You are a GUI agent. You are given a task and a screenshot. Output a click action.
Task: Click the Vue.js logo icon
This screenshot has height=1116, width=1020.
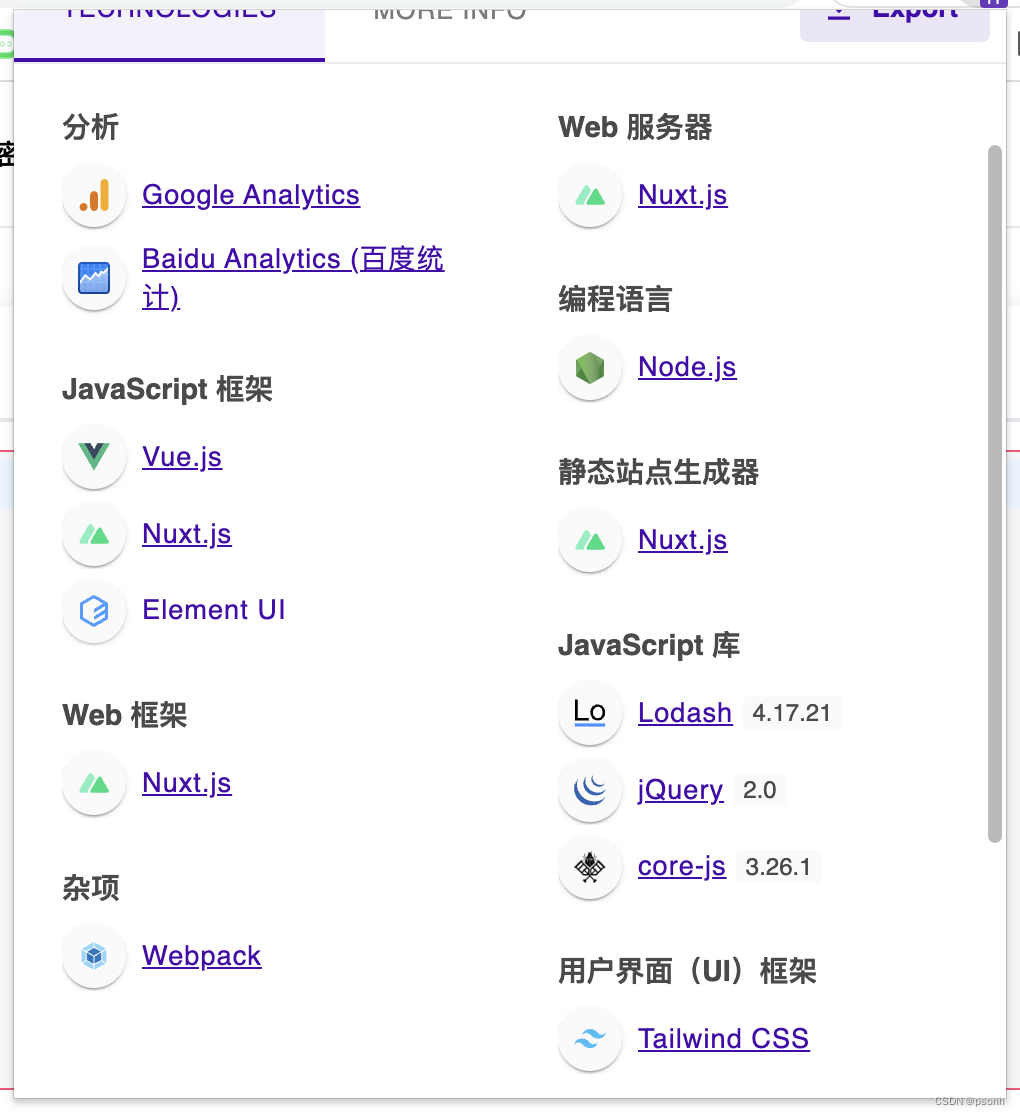(94, 456)
